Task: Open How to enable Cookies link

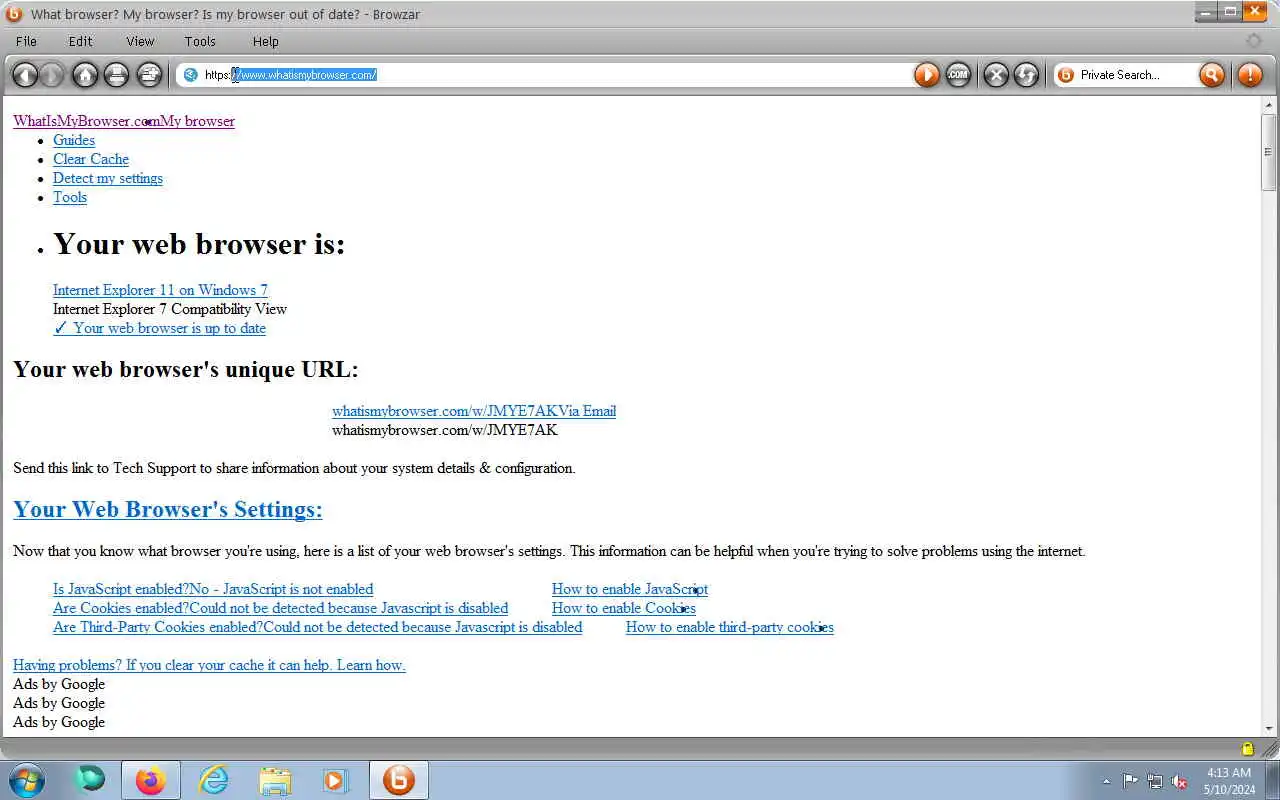Action: 624,608
